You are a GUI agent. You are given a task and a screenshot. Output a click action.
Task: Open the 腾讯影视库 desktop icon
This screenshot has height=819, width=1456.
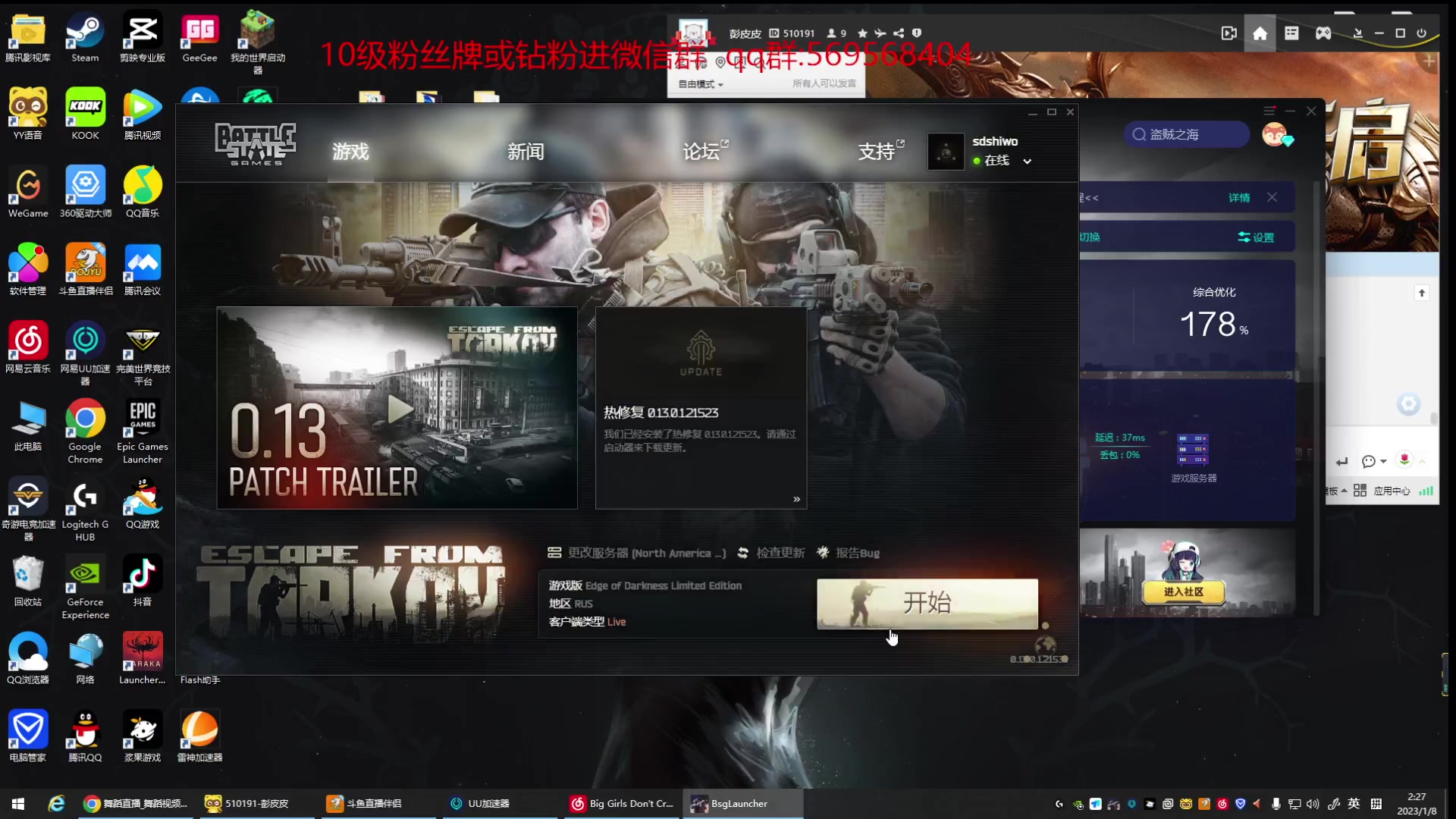point(28,38)
